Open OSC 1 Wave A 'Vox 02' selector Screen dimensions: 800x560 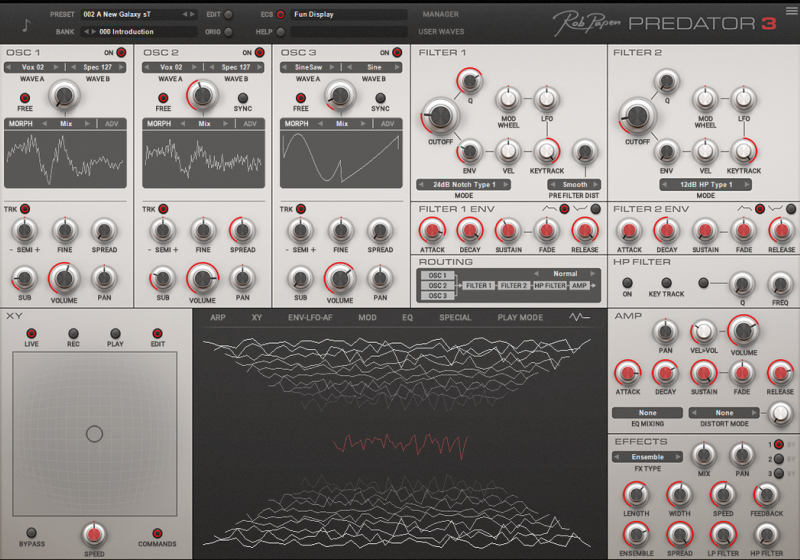click(x=33, y=67)
